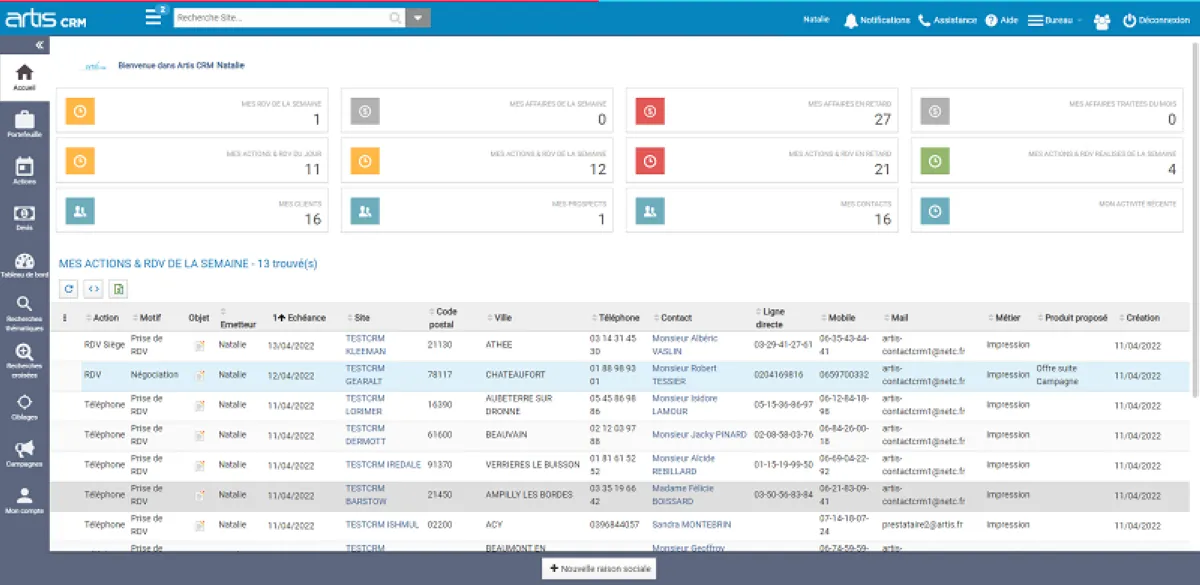Screen dimensions: 1200x585
Task: Open the Mes affaires en retard tile
Action: (762, 111)
